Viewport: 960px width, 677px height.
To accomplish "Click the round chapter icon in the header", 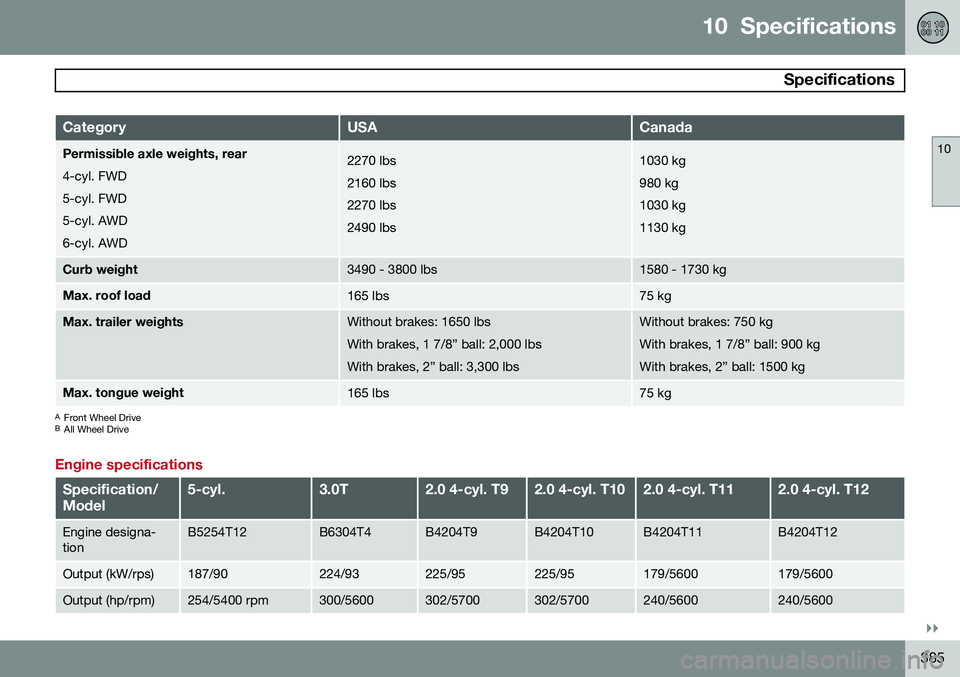I will pyautogui.click(x=932, y=28).
